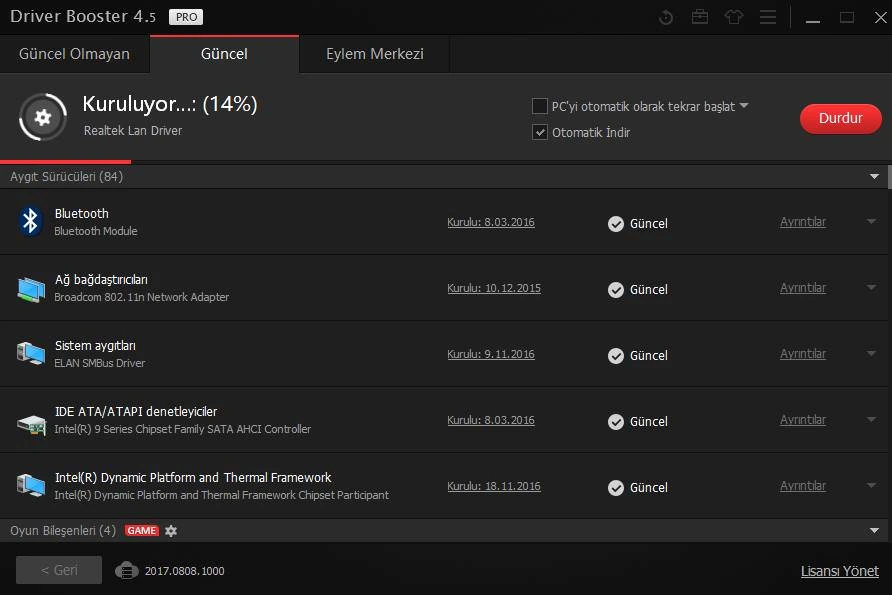Open Oyun Bileşenleri gear settings icon

pyautogui.click(x=171, y=530)
